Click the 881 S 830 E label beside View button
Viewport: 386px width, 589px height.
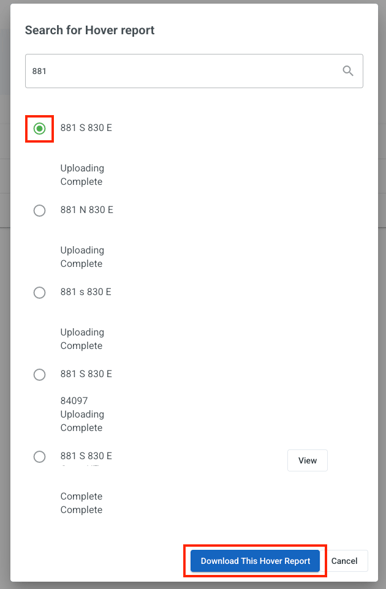pyautogui.click(x=86, y=456)
